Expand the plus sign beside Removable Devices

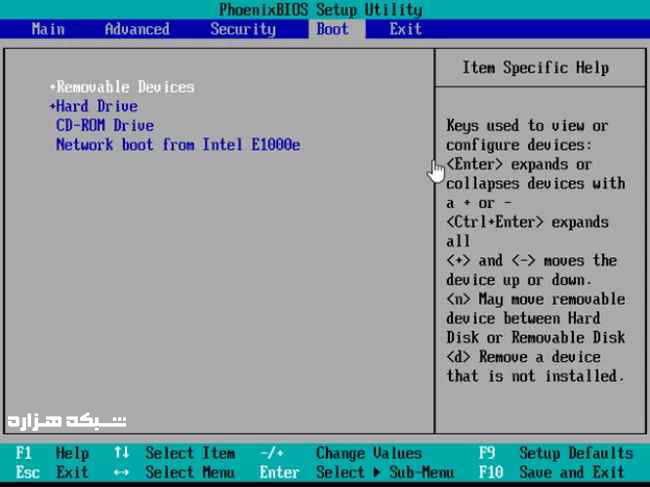tap(53, 87)
